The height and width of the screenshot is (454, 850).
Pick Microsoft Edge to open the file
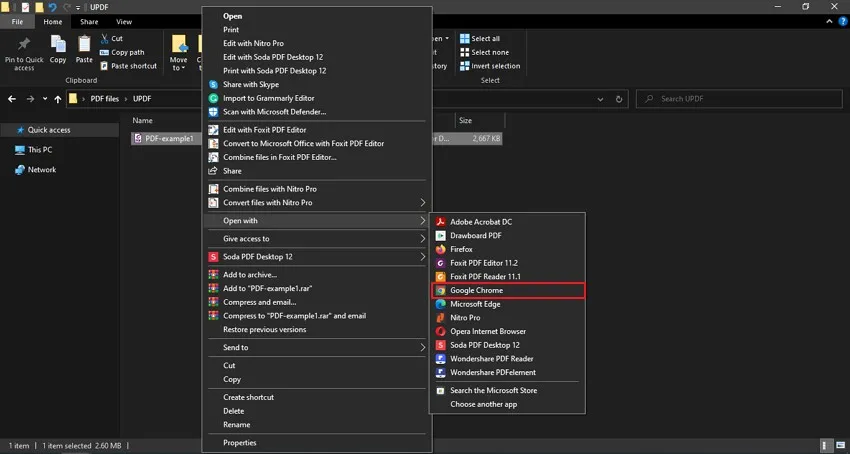coord(507,304)
